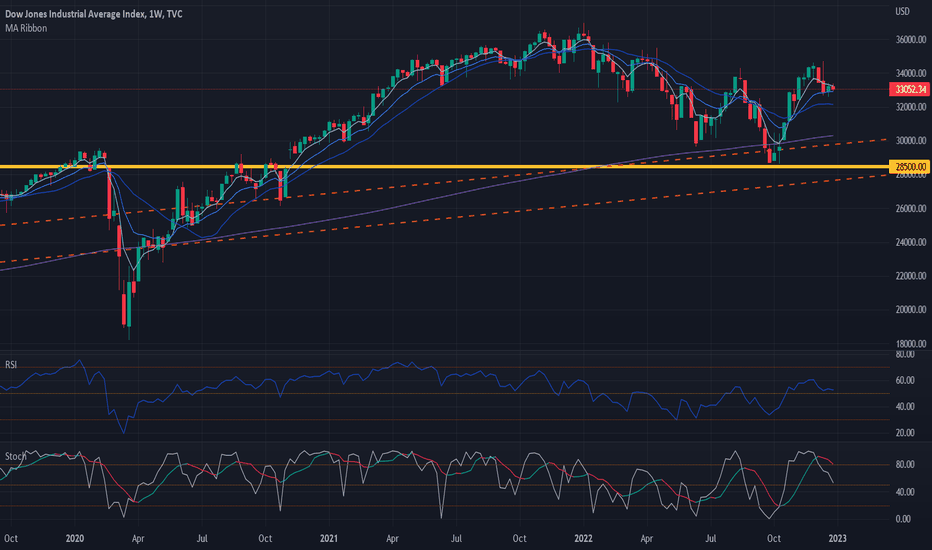Click the RSI scale value 60.00
932x550 pixels.
[905, 380]
